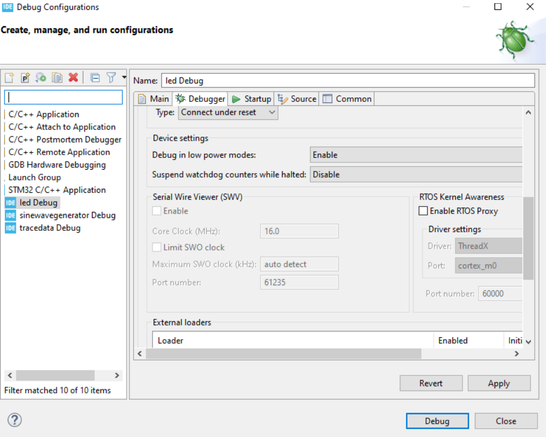The width and height of the screenshot is (546, 437).
Task: Enable the RTOS Proxy checkbox
Action: (423, 211)
